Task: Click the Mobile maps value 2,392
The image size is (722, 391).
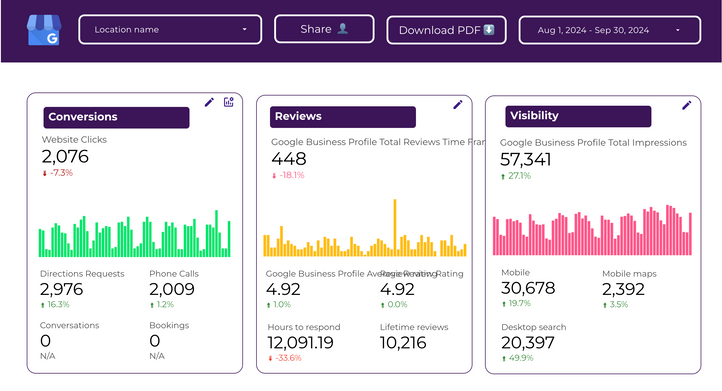Action: [x=623, y=289]
